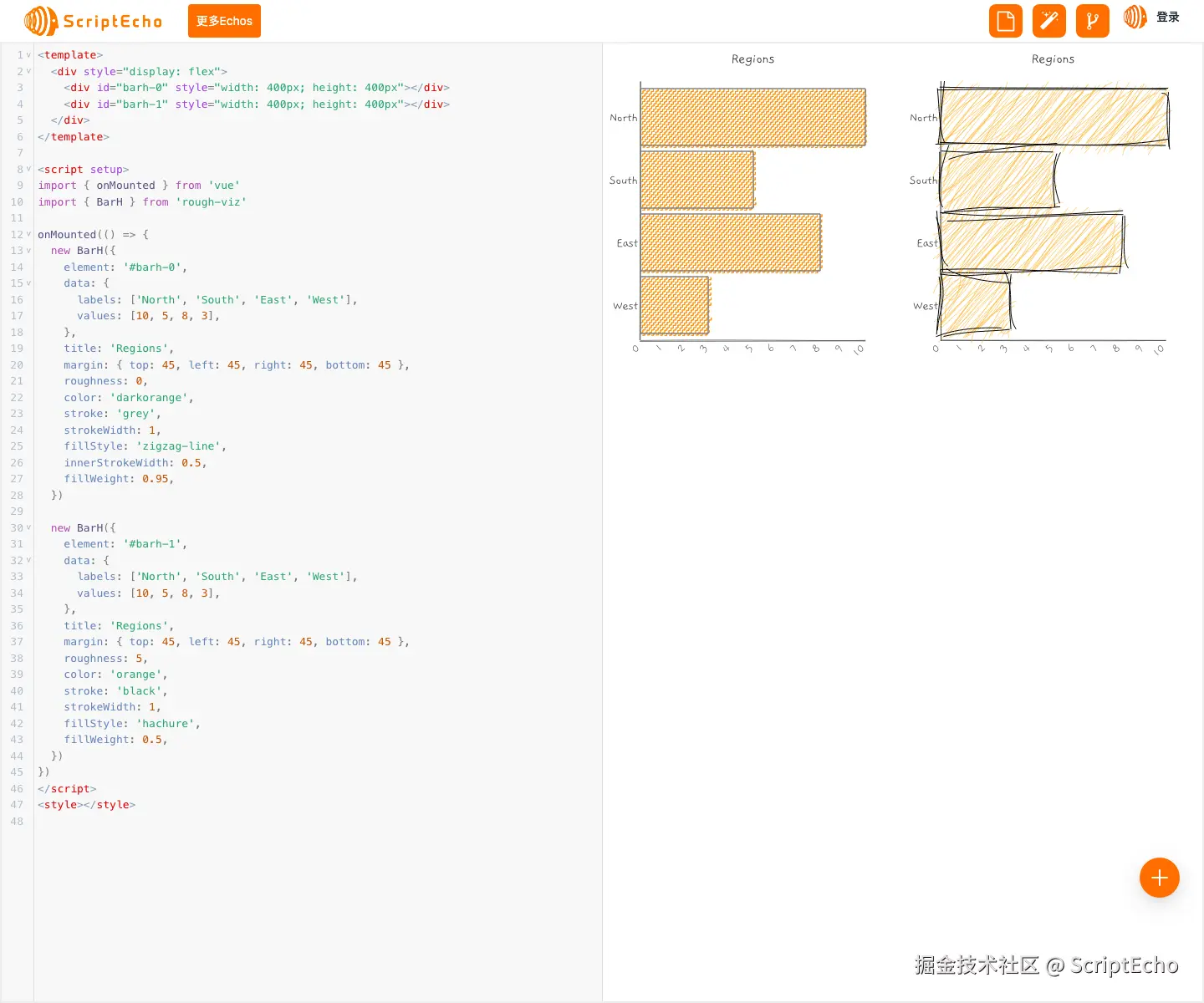Screen dimensions: 1204x1003
Task: Click the North bar in left chart
Action: [753, 118]
